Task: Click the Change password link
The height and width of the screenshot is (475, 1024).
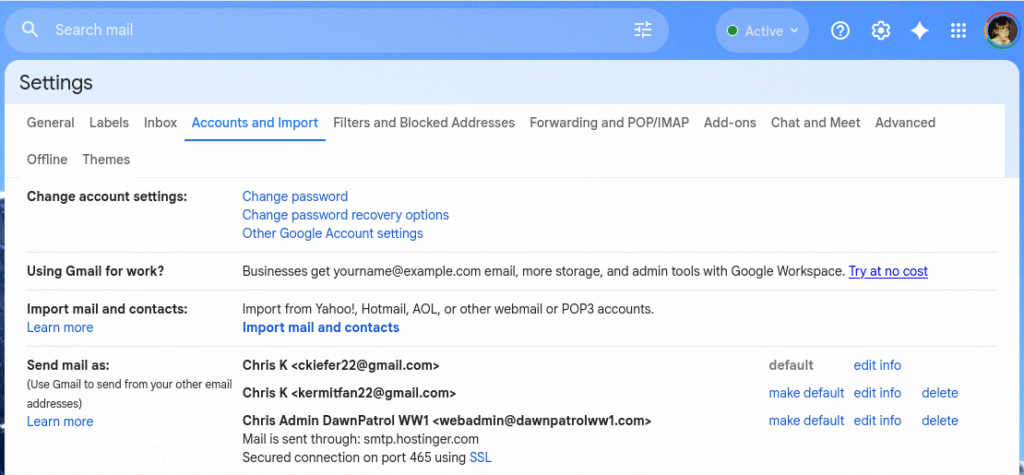Action: [x=295, y=197]
